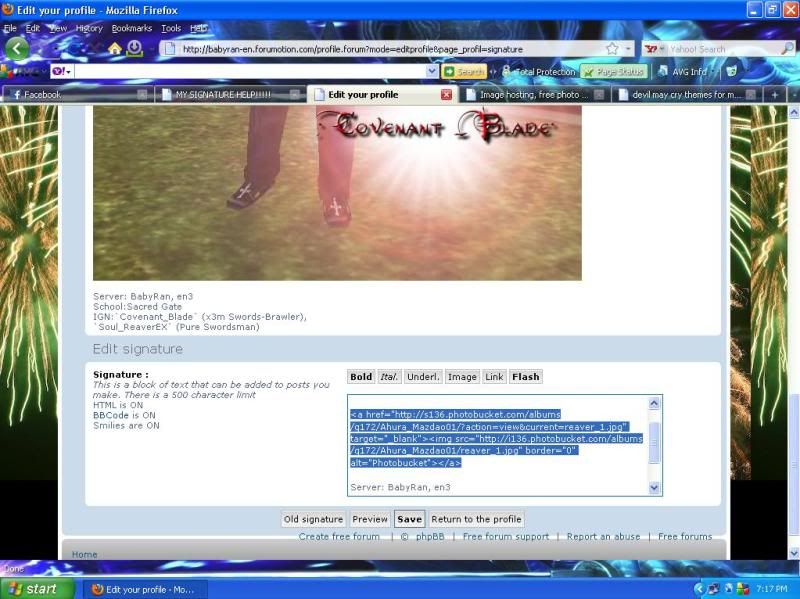Open the Downloads arrow icon
This screenshot has width=800, height=599.
[134, 48]
